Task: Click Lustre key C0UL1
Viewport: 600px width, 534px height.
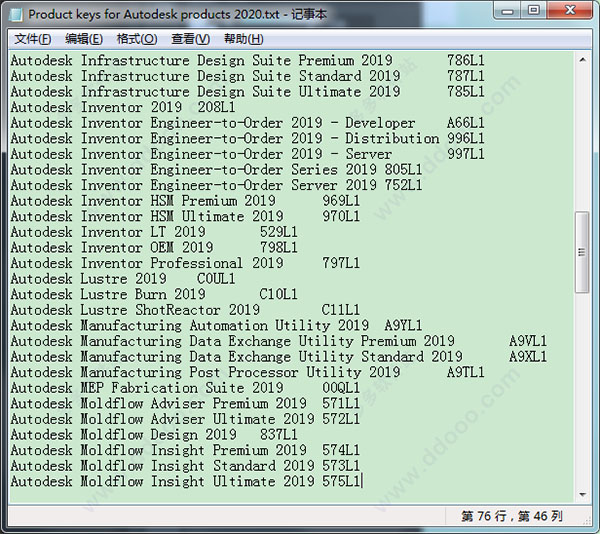Action: pyautogui.click(x=216, y=279)
